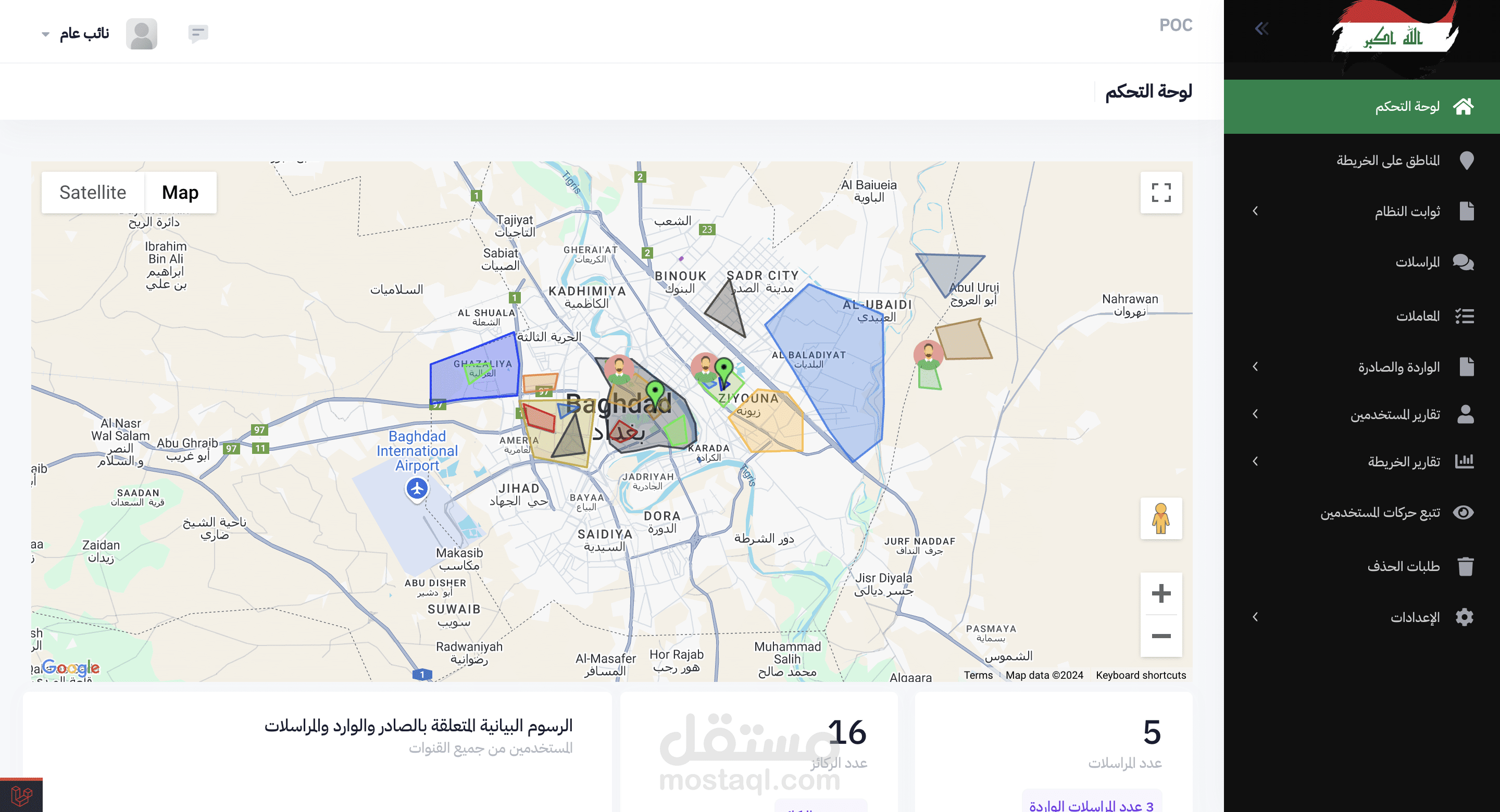1500x812 pixels.
Task: Click the map Terms link
Action: click(x=978, y=675)
